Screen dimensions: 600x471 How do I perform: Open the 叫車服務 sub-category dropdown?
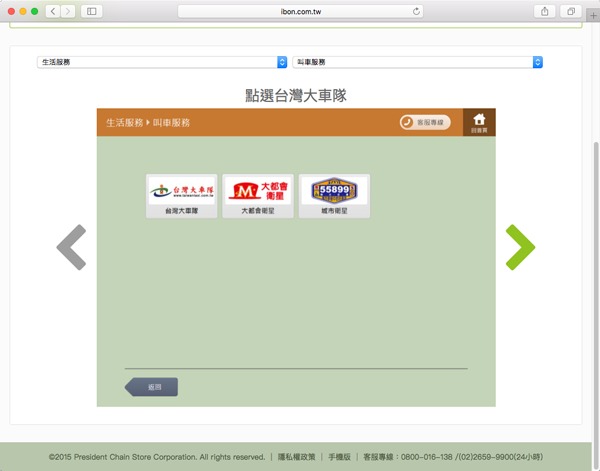point(417,62)
